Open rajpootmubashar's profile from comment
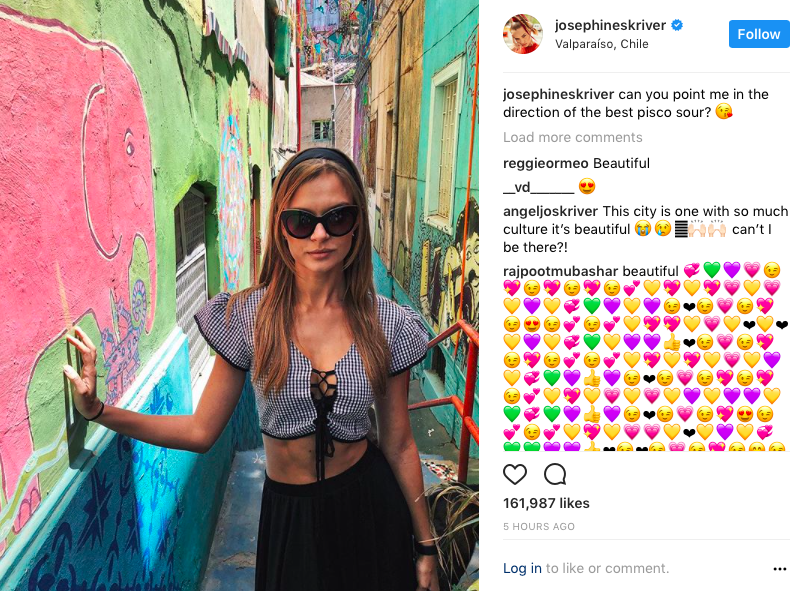Viewport: 808px width, 591px height. click(560, 271)
